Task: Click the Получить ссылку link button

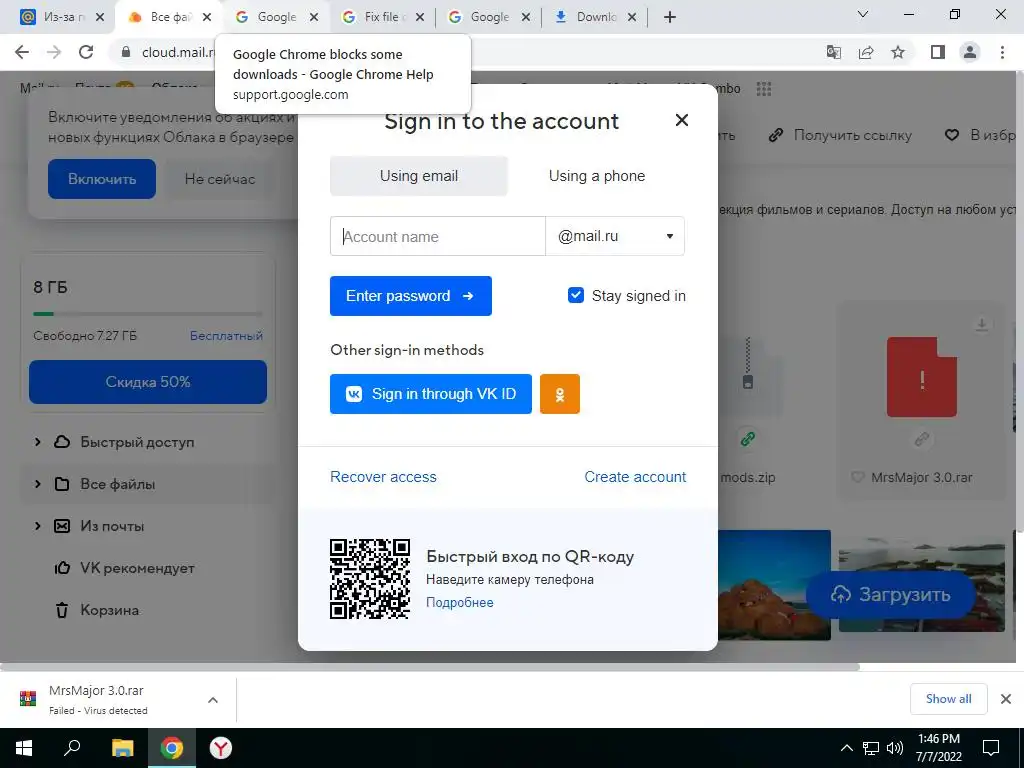Action: pyautogui.click(x=840, y=135)
